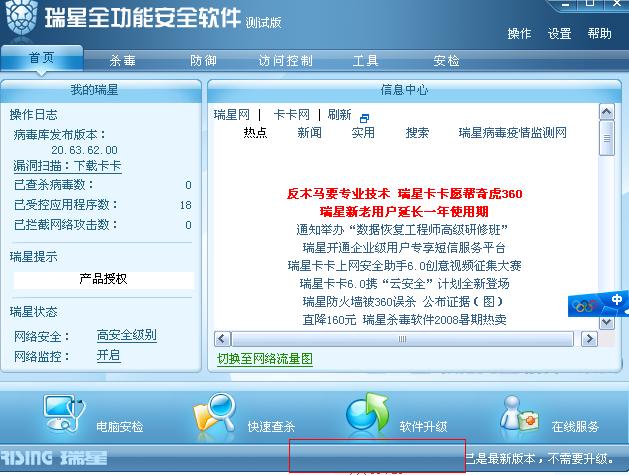Open the 瑞星网 link
Viewport: 629px width, 475px height.
click(x=231, y=115)
